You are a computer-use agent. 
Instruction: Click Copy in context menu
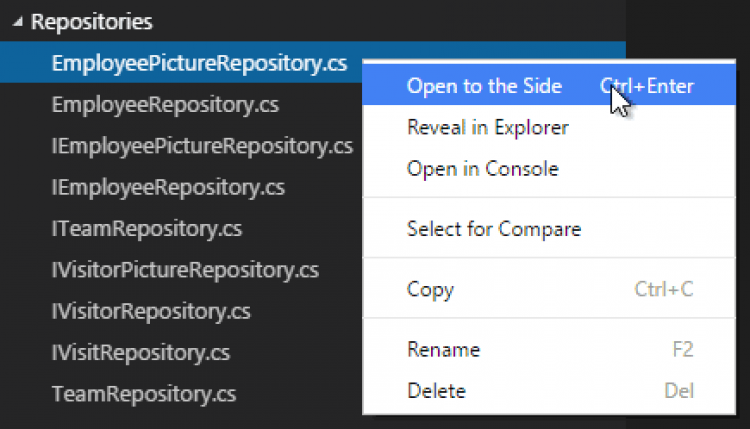point(430,290)
